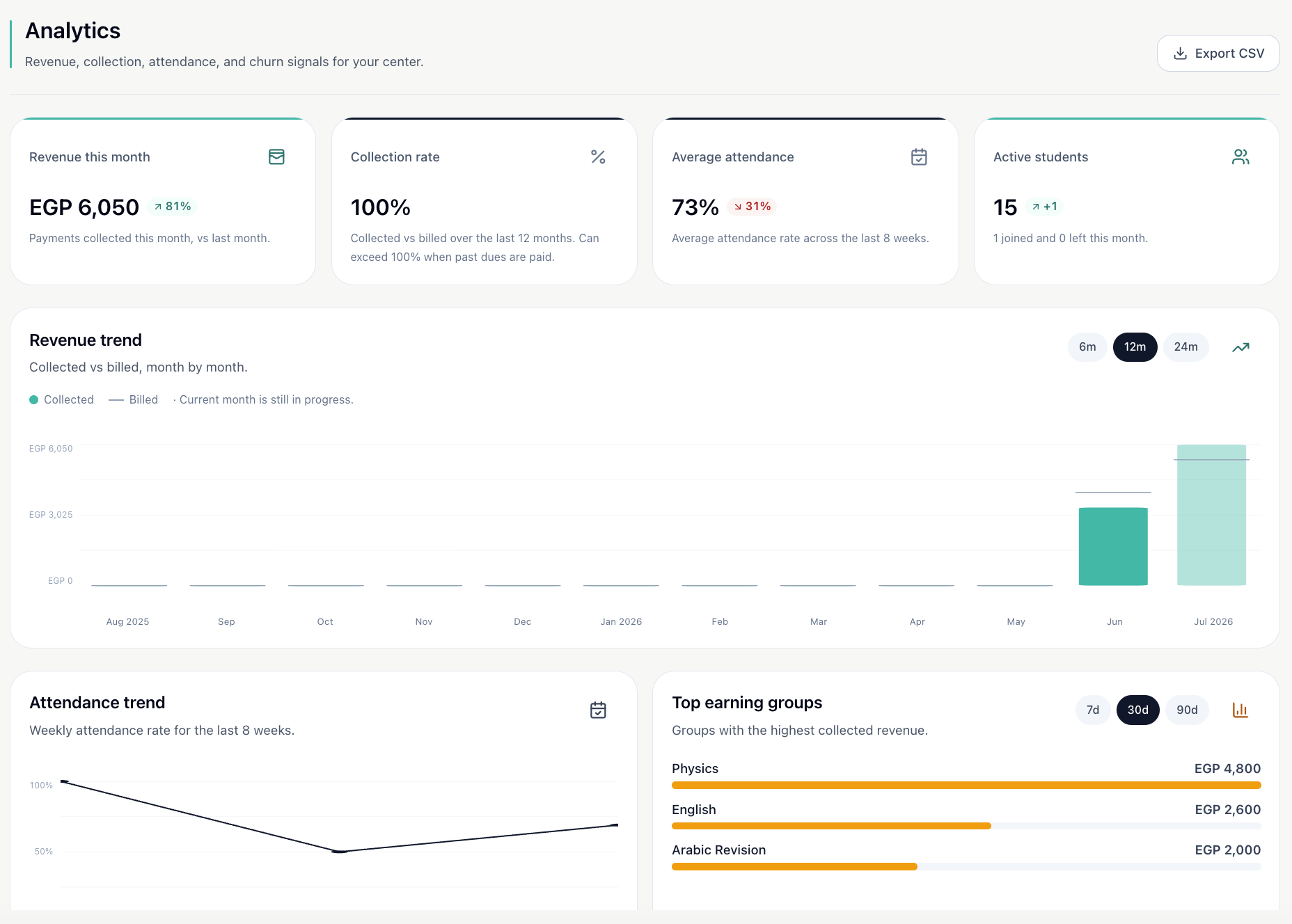Click the Revenue this month wallet icon
Viewport: 1292px width, 924px height.
pyautogui.click(x=276, y=157)
